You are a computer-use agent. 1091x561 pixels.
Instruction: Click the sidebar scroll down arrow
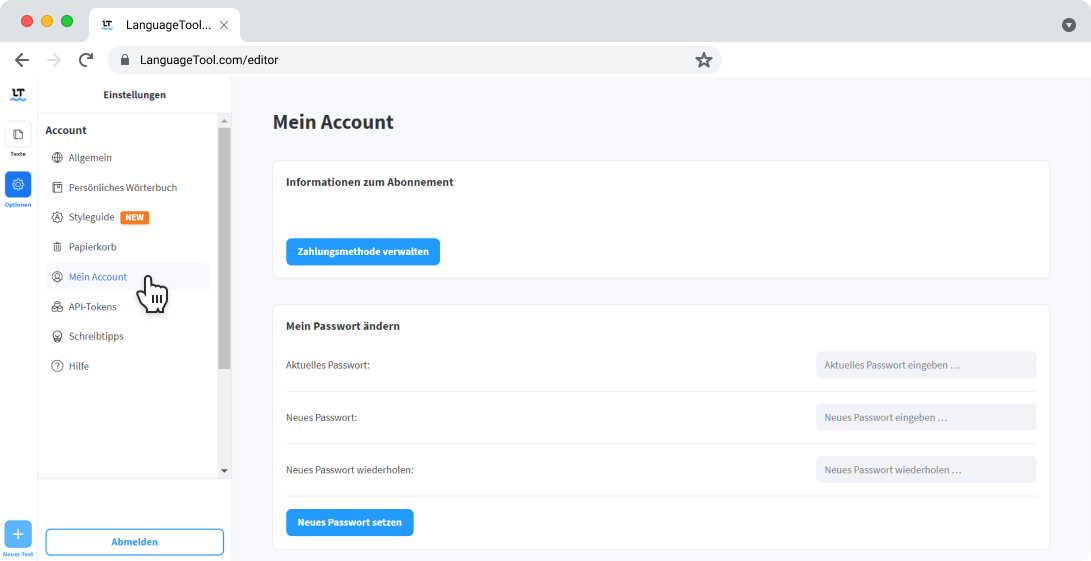pyautogui.click(x=224, y=471)
